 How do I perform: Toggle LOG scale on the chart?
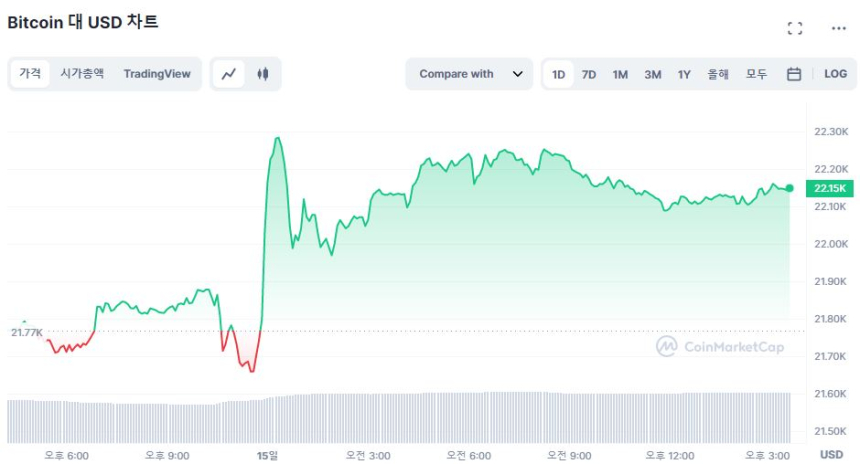click(x=835, y=74)
